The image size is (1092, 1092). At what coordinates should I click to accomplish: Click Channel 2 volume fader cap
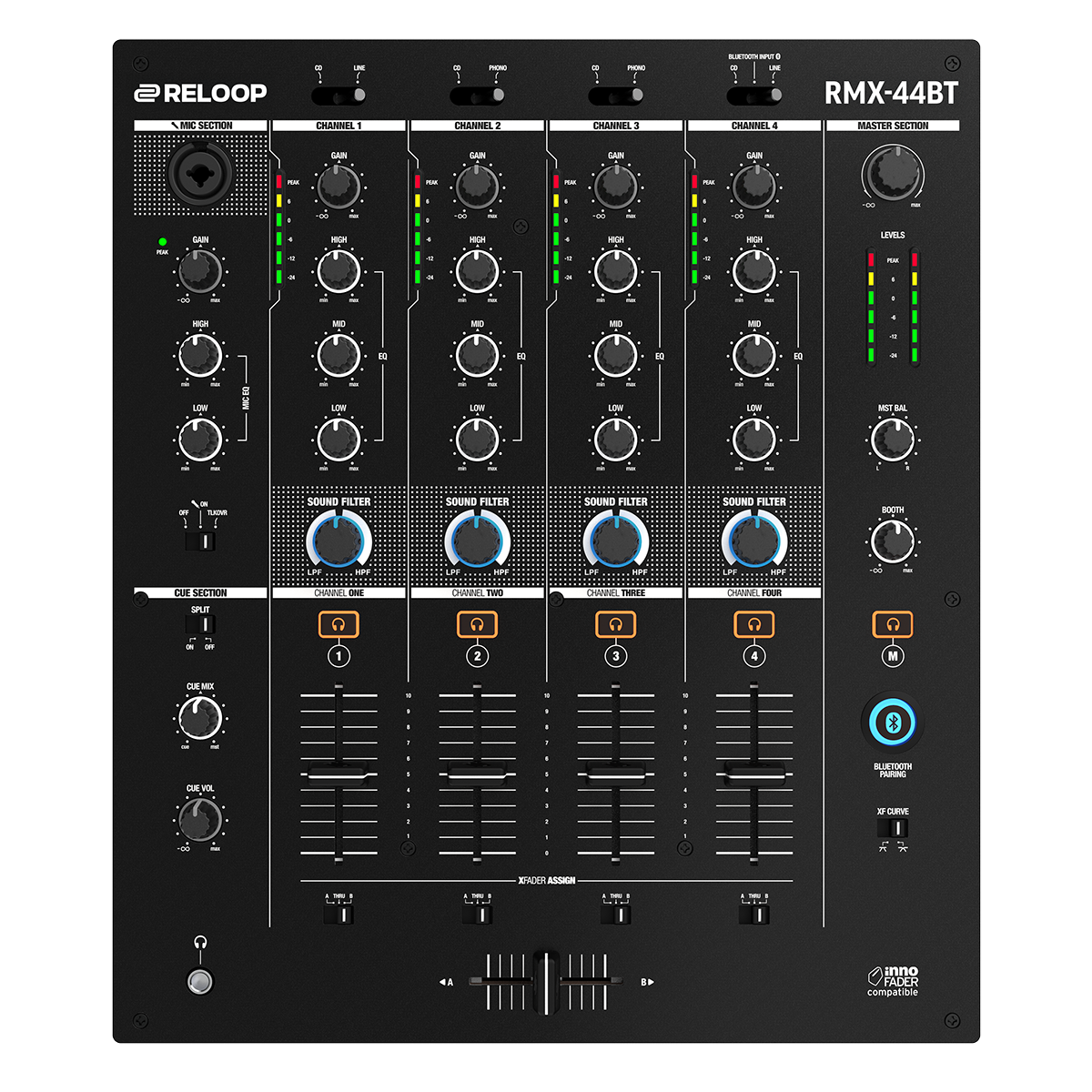pyautogui.click(x=477, y=773)
